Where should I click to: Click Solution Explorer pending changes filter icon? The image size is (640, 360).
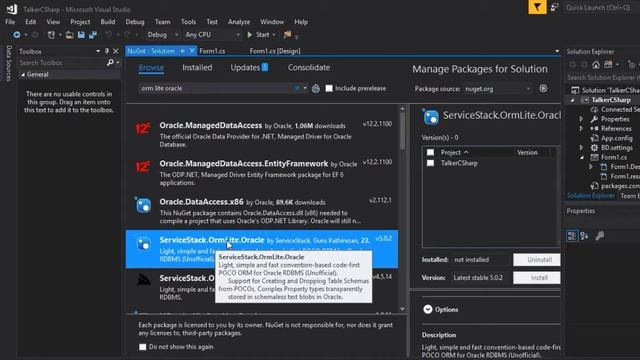pos(631,65)
